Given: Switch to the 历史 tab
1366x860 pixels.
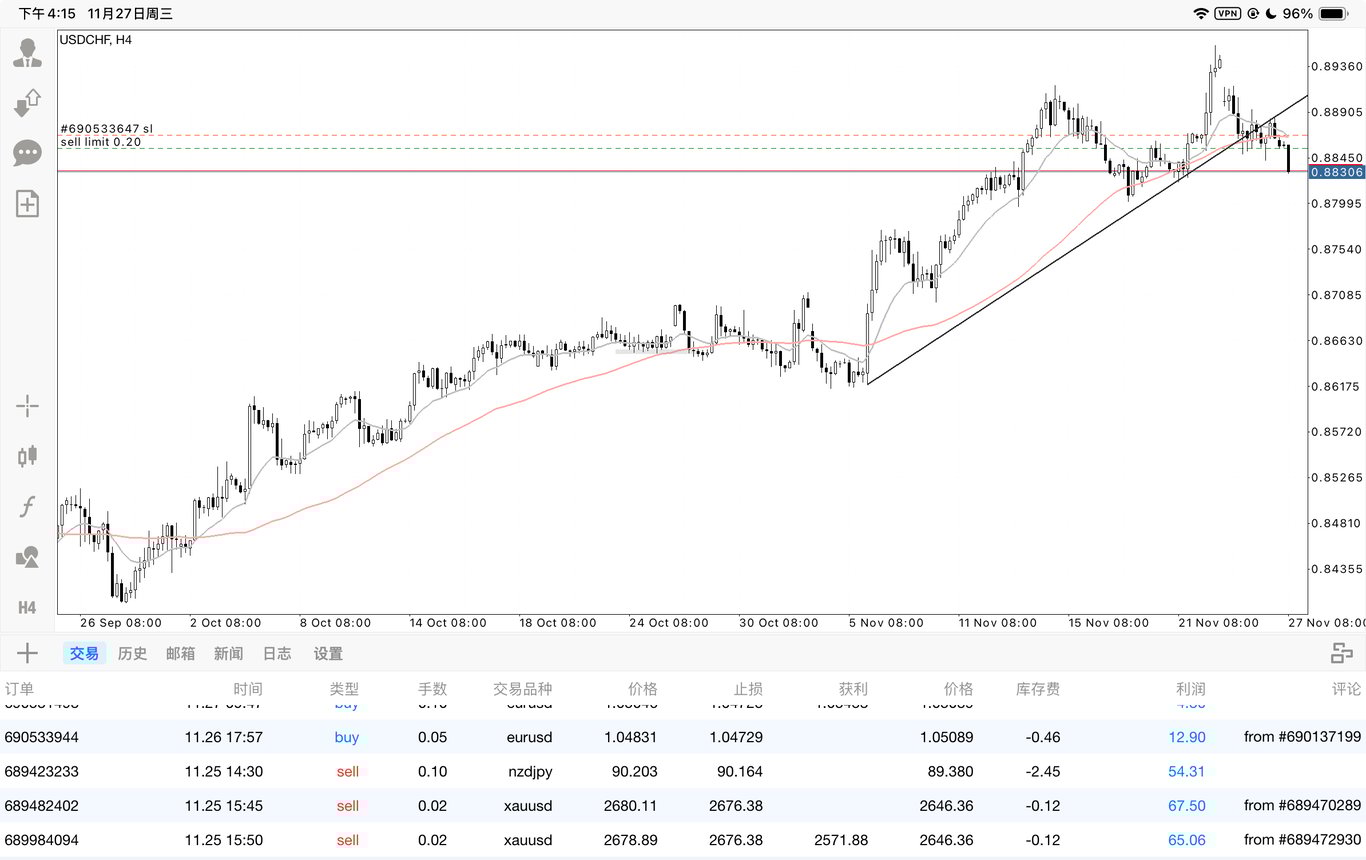Looking at the screenshot, I should pos(132,654).
